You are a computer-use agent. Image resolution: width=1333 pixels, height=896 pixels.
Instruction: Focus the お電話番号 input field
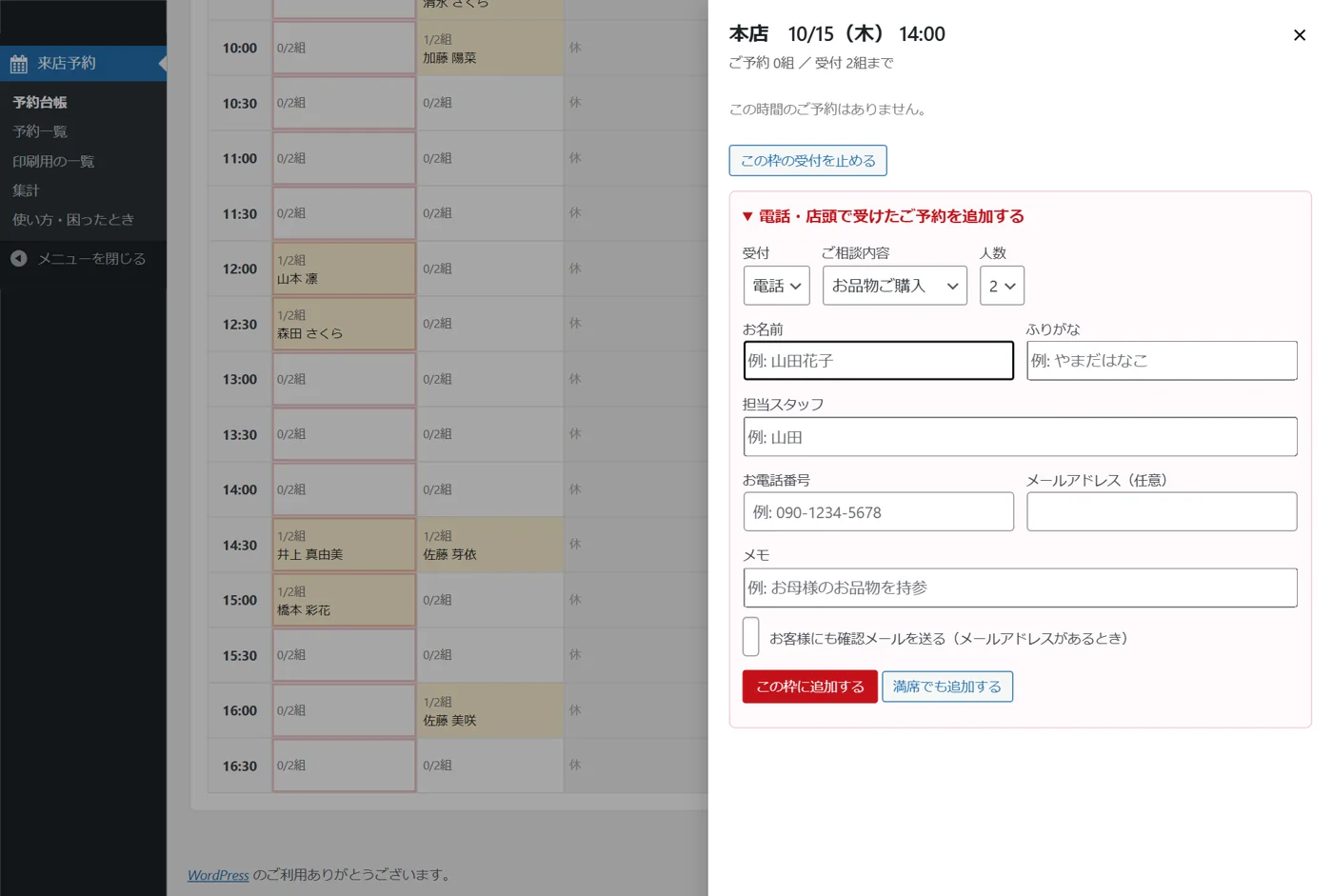(879, 512)
